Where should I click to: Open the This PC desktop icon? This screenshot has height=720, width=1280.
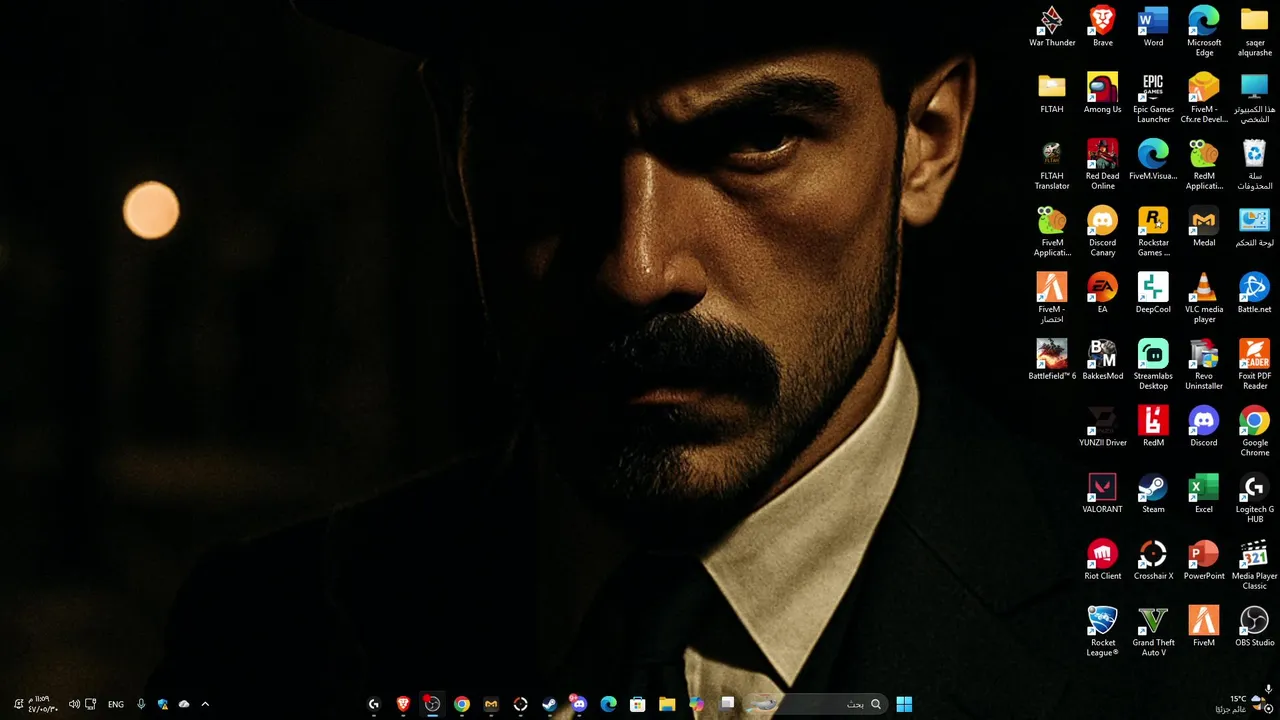pos(1255,98)
